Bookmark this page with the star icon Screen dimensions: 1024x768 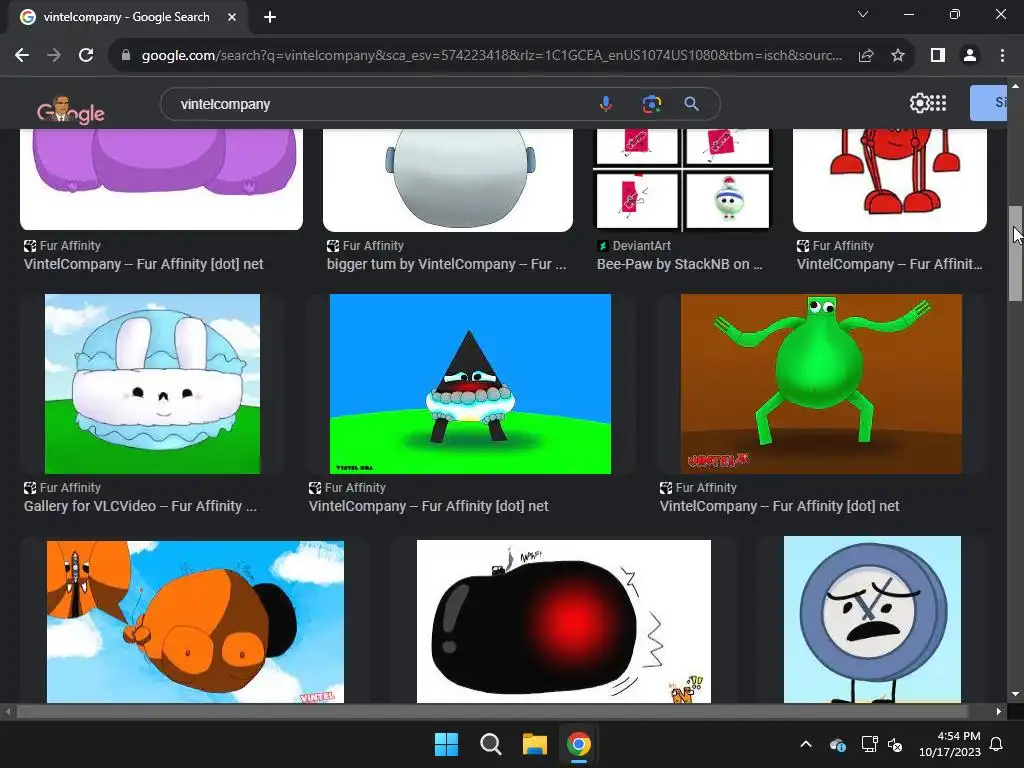[898, 56]
